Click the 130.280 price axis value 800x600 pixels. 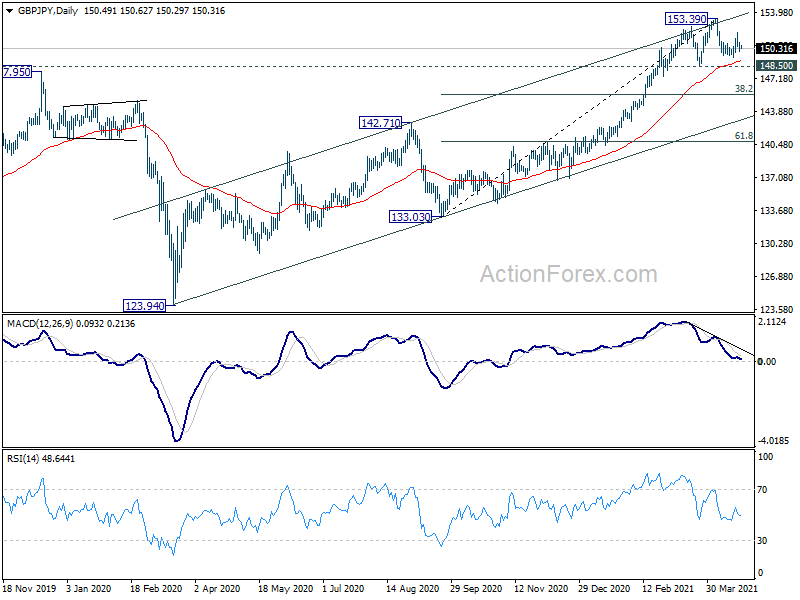777,244
